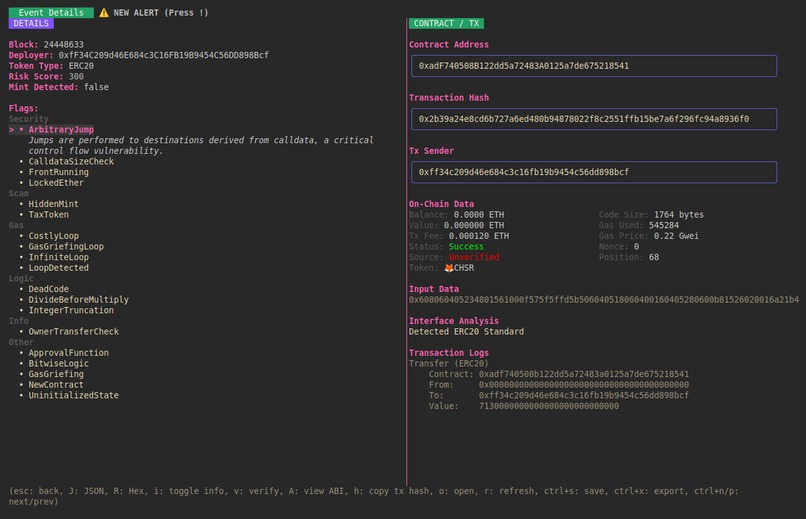Click the NEW ALERT (Press !) notice

point(161,13)
